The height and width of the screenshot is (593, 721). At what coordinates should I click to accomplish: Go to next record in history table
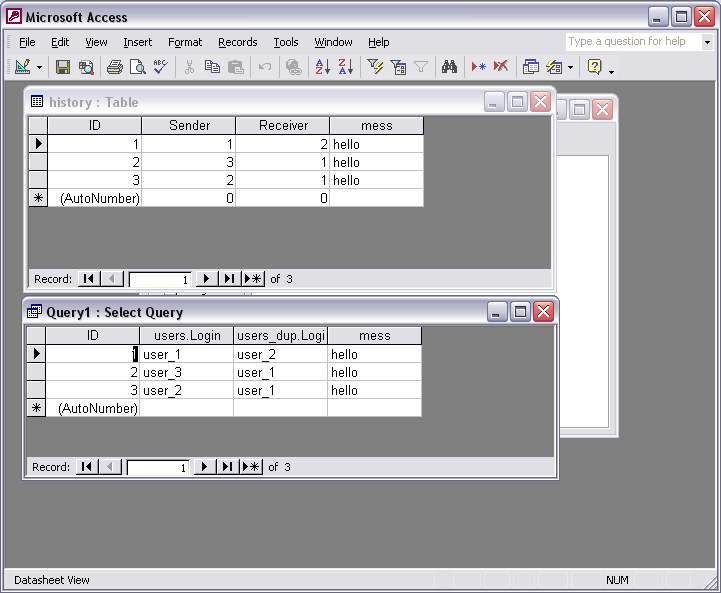[207, 279]
